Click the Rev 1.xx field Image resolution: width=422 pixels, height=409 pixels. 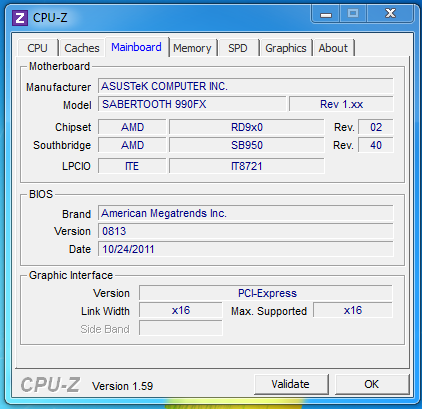pyautogui.click(x=341, y=104)
